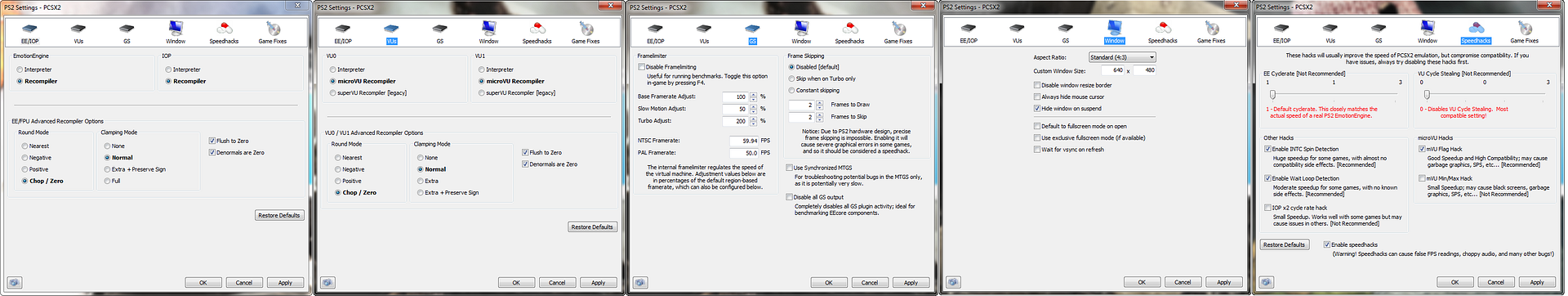Click the Window monitor icon in the VU0/VU1 window
This screenshot has height=296, width=1568.
(x=488, y=29)
